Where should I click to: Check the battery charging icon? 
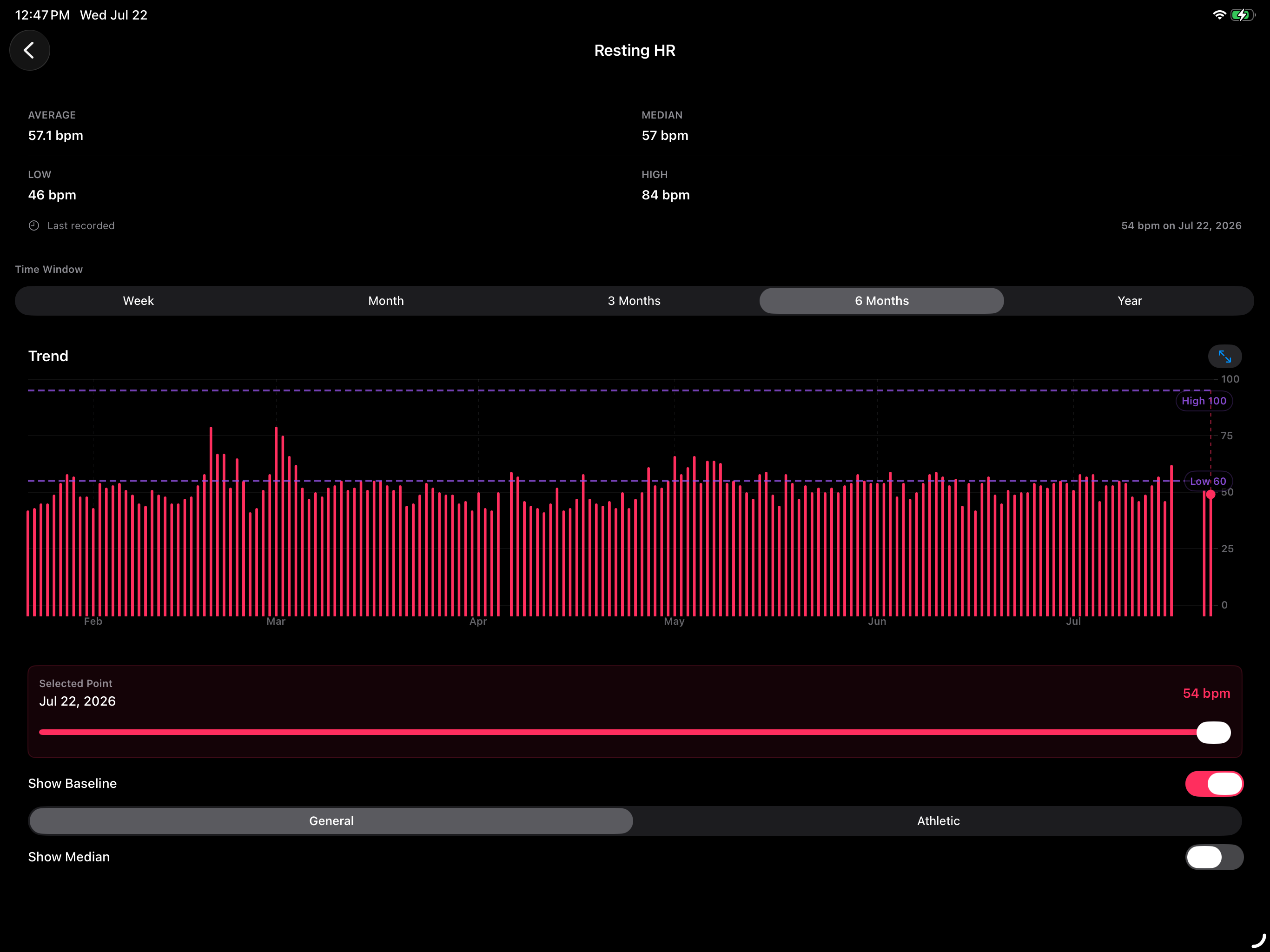[1243, 15]
